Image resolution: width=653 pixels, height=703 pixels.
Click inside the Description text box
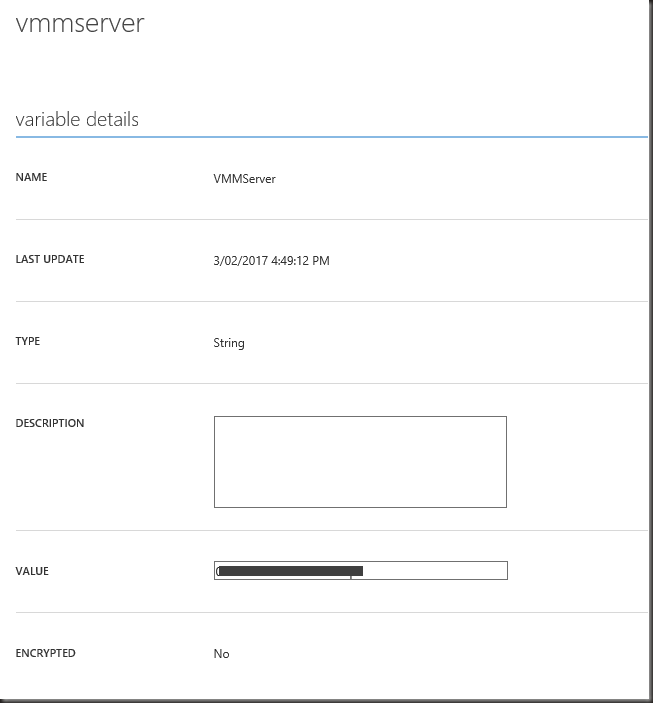point(360,462)
